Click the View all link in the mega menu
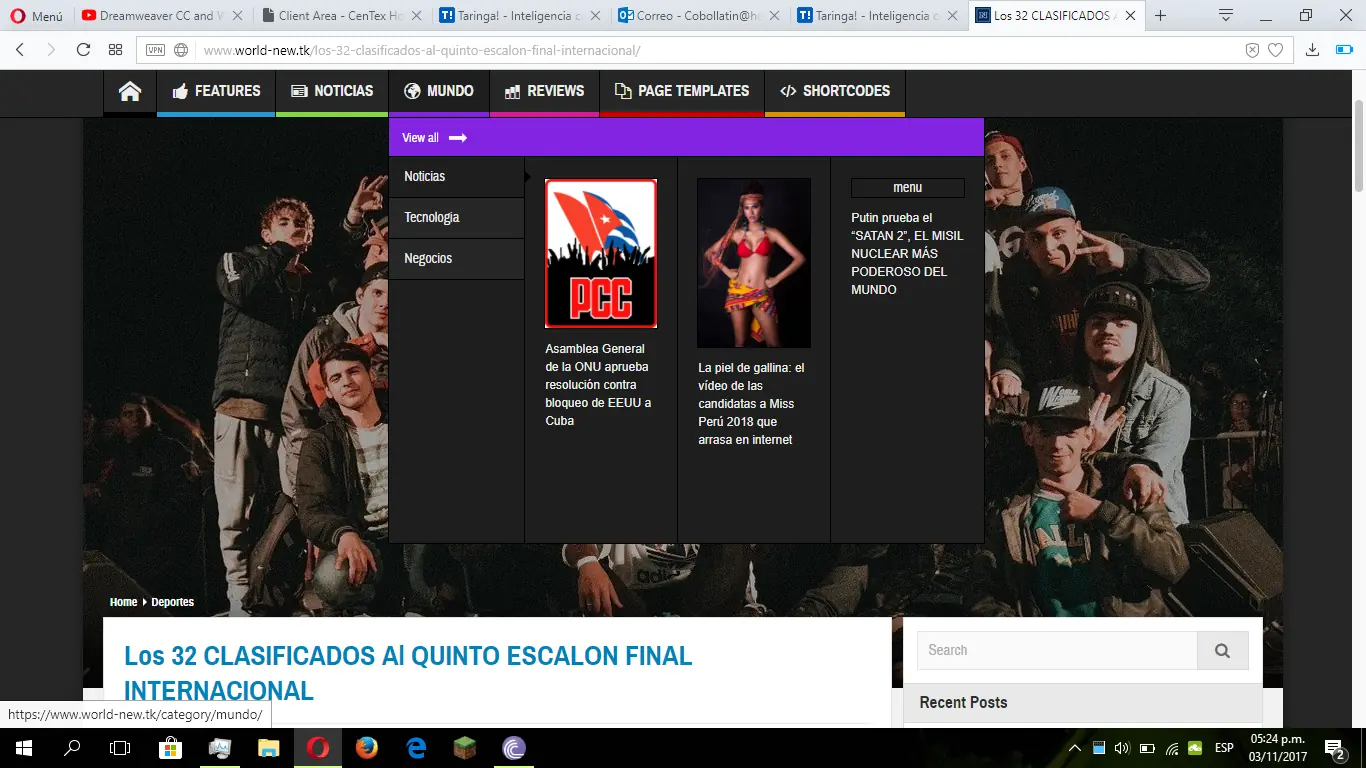Screen dimensions: 1366x768 pyautogui.click(x=420, y=137)
